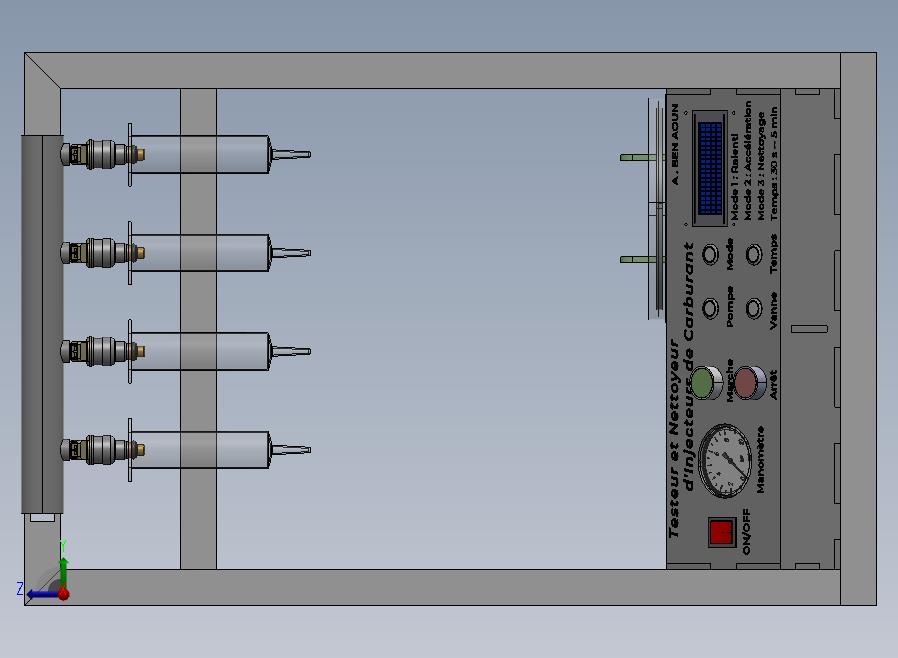Select the 'Testeur et Nettoyeur' title text

[x=675, y=438]
